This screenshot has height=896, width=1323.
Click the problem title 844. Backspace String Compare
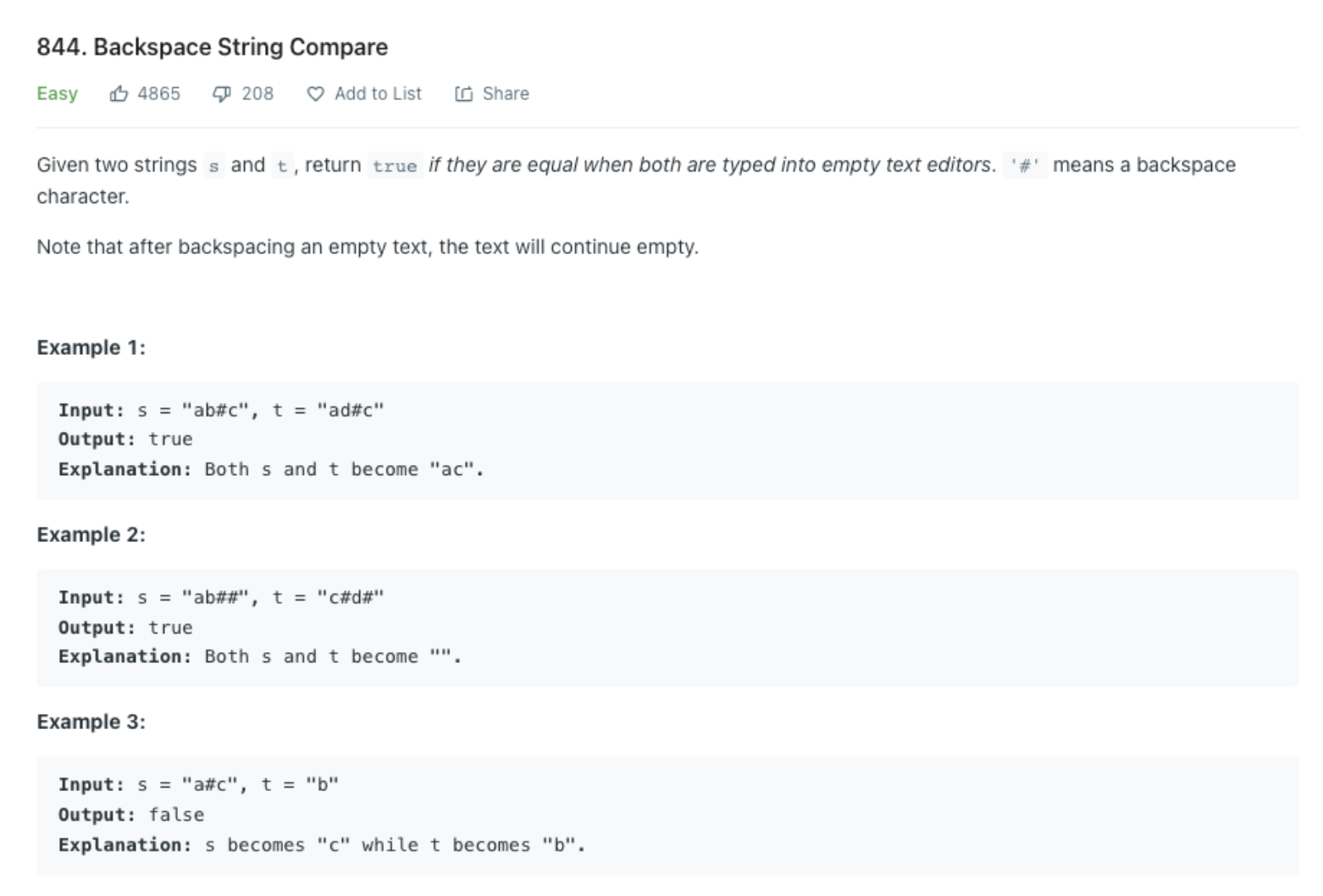(x=212, y=47)
